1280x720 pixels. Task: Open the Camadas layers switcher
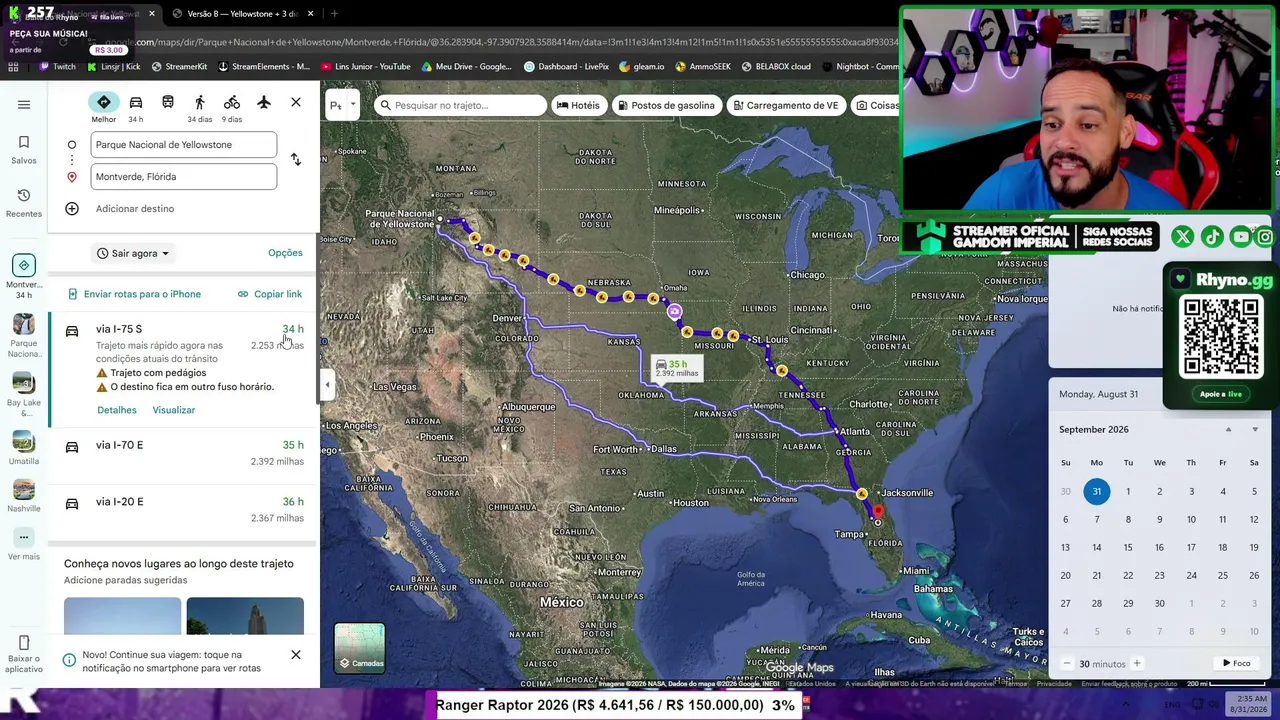360,648
